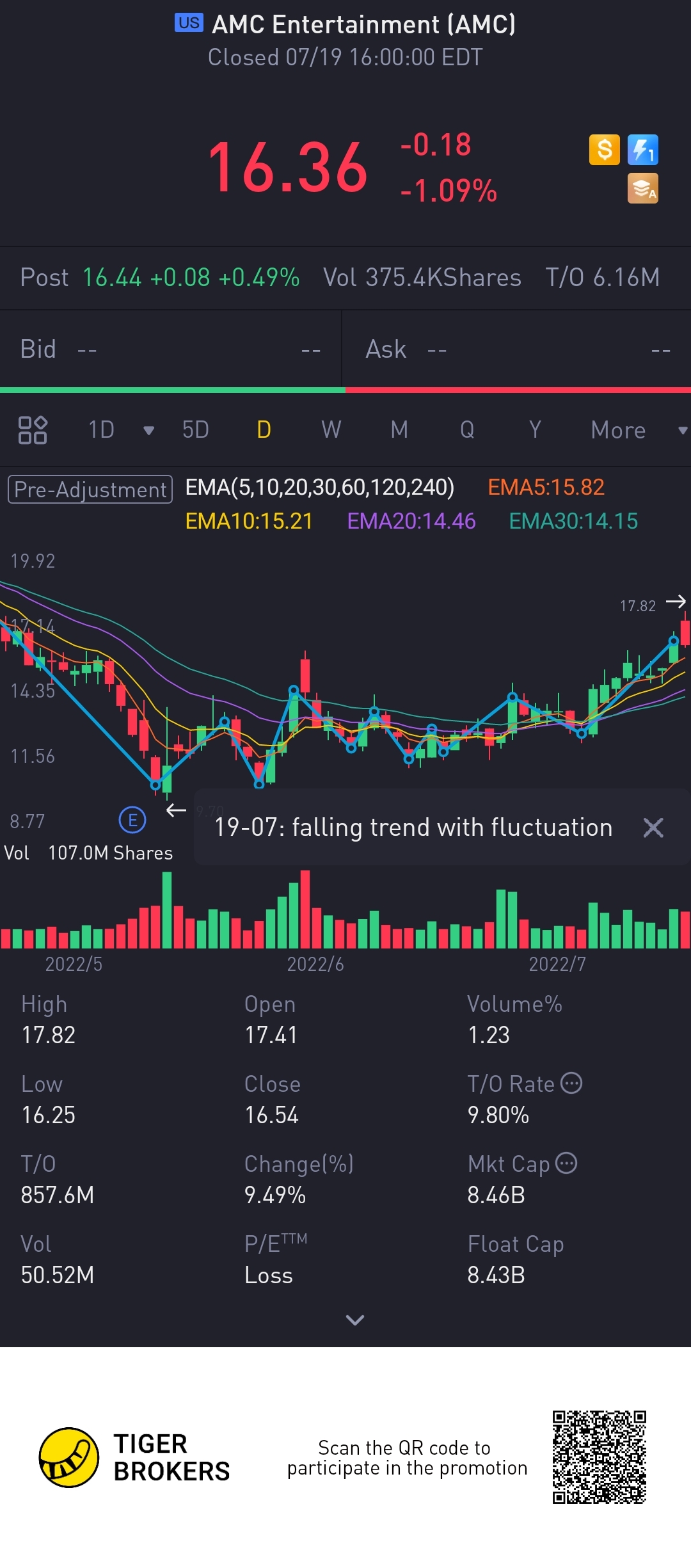Viewport: 691px width, 1568px height.
Task: Tap the Change(%) 9.49% value
Action: tap(275, 1195)
